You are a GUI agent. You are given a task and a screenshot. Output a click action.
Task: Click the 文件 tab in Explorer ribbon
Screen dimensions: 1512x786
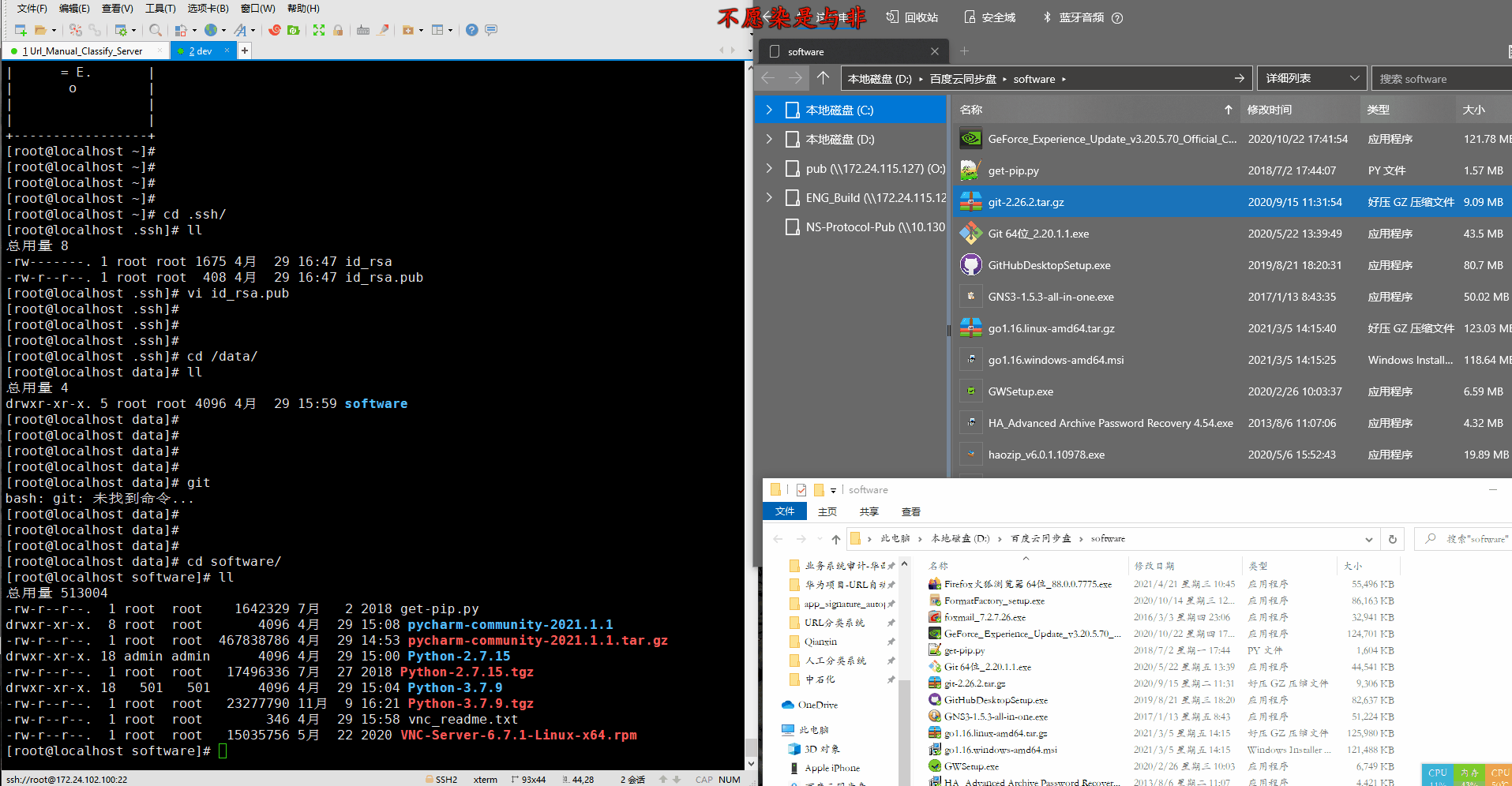[x=785, y=511]
